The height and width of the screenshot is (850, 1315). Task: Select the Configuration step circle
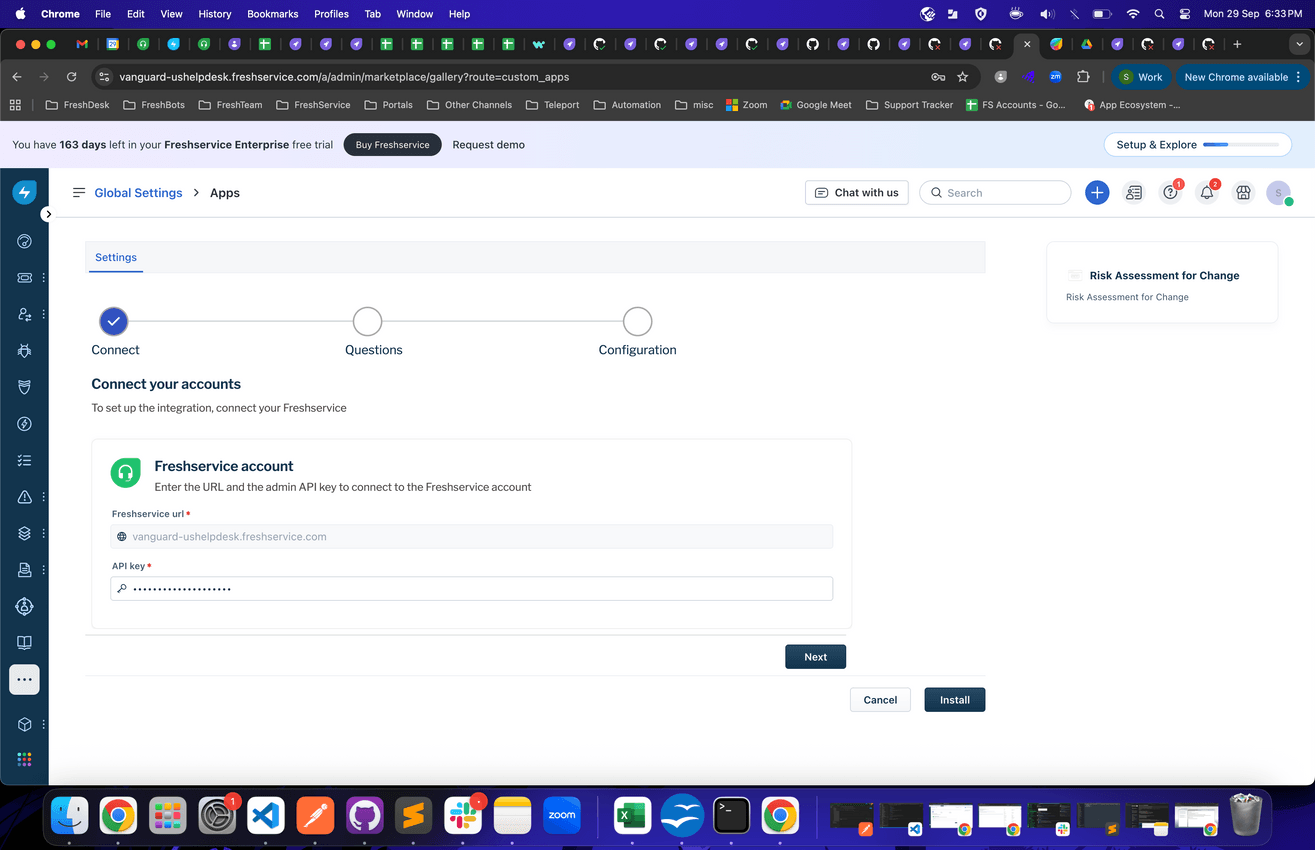637,320
